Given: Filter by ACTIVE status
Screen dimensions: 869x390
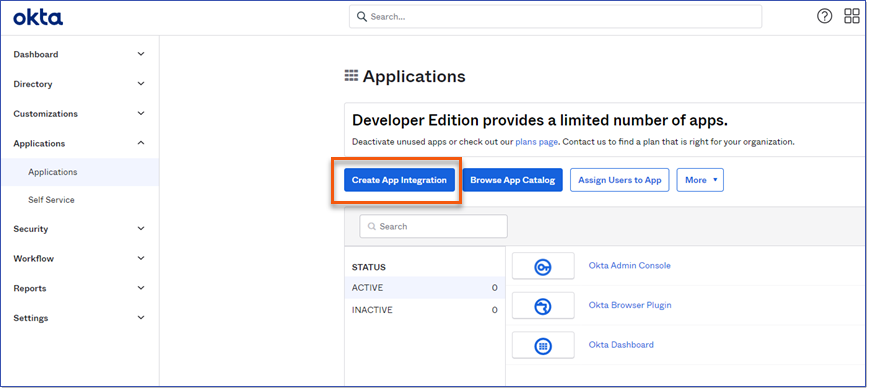Looking at the screenshot, I should 425,288.
